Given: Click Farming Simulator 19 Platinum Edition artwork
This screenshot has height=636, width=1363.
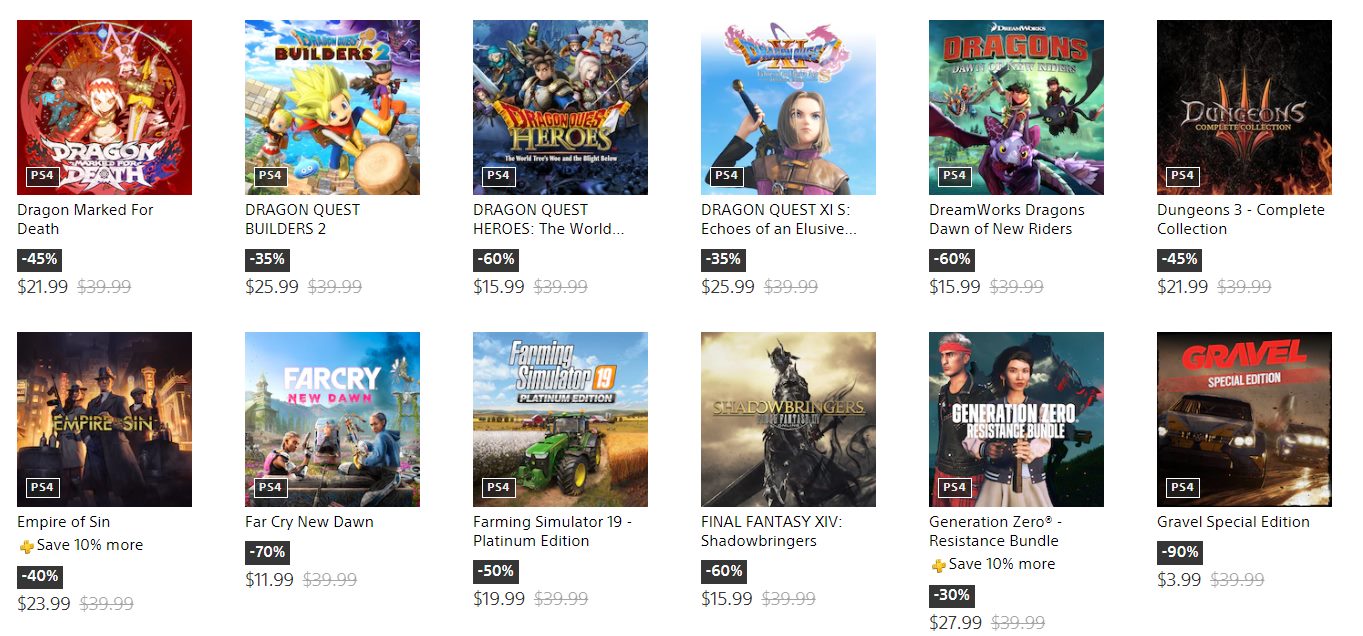Looking at the screenshot, I should coord(560,419).
